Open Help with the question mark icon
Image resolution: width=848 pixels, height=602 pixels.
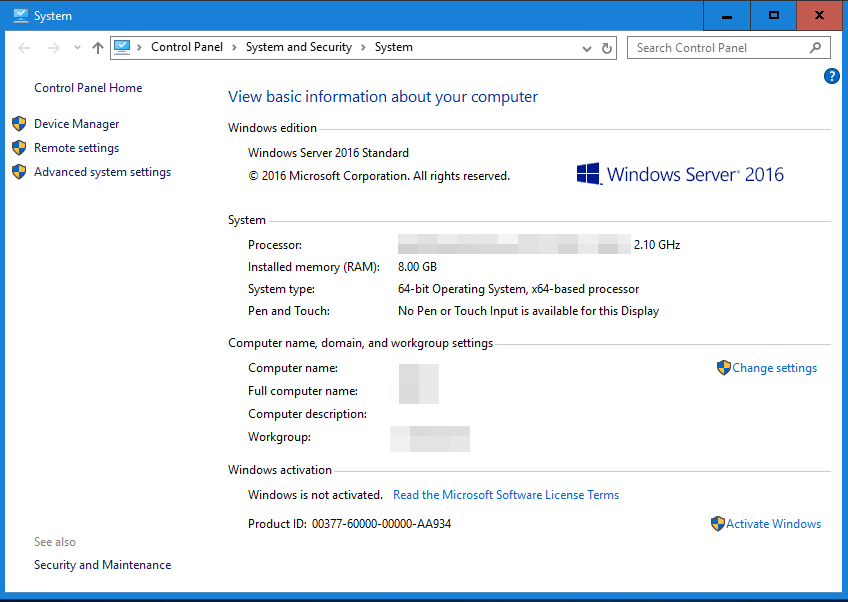click(x=832, y=76)
